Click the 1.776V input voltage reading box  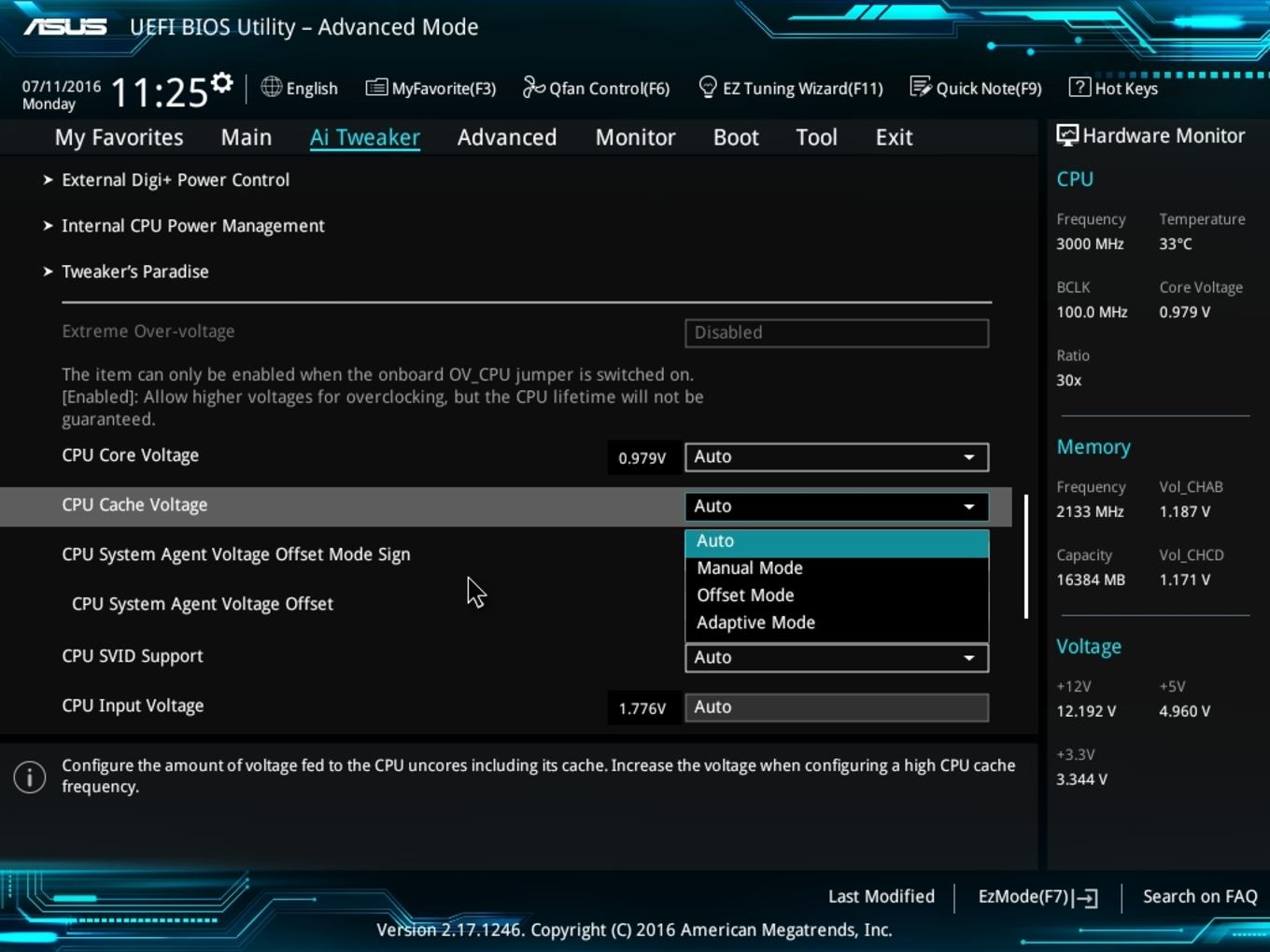[x=642, y=707]
